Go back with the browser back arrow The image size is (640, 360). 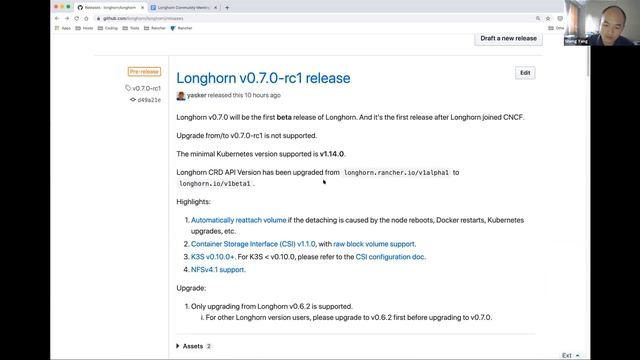click(57, 18)
